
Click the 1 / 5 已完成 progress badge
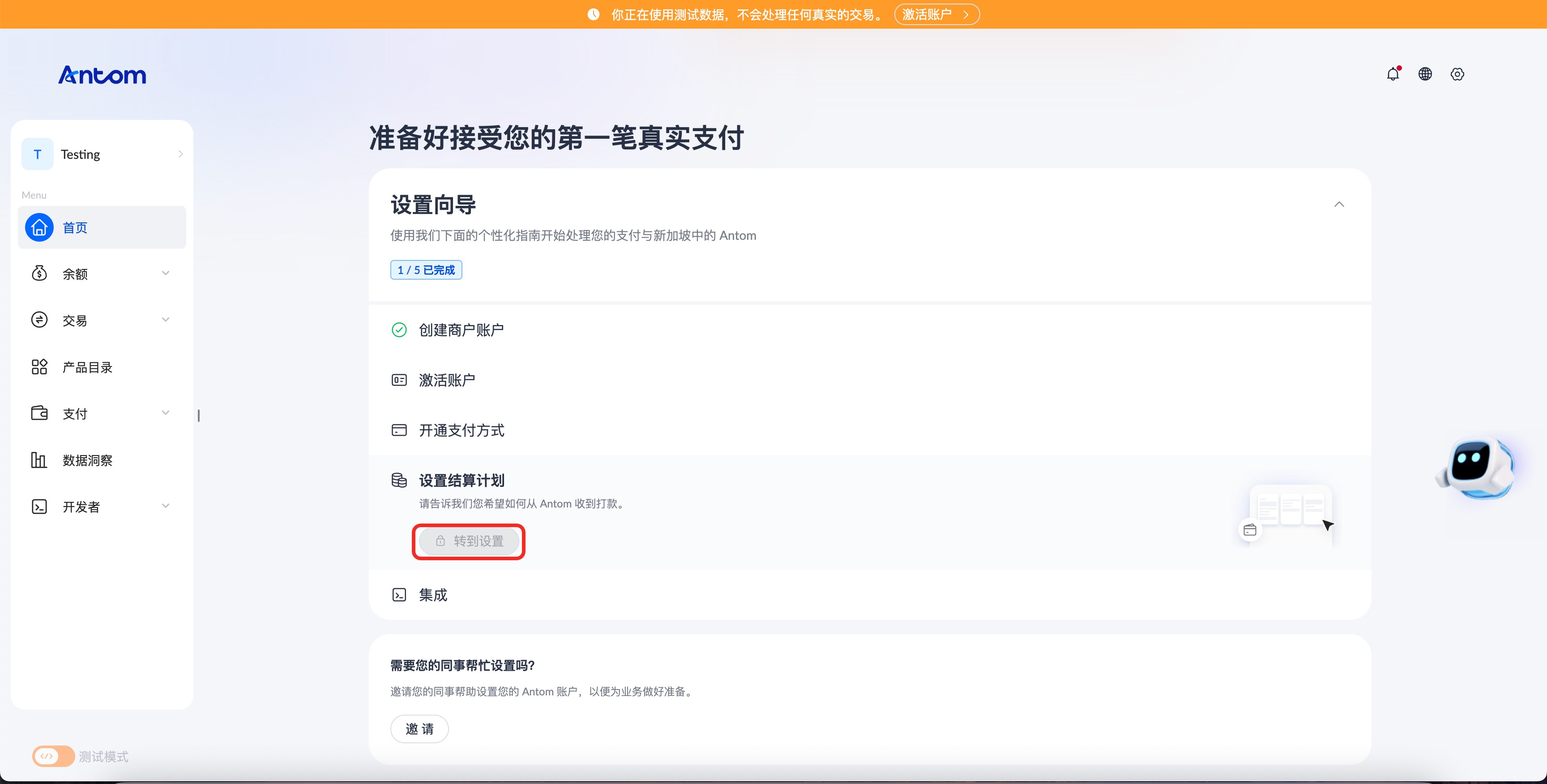tap(426, 270)
